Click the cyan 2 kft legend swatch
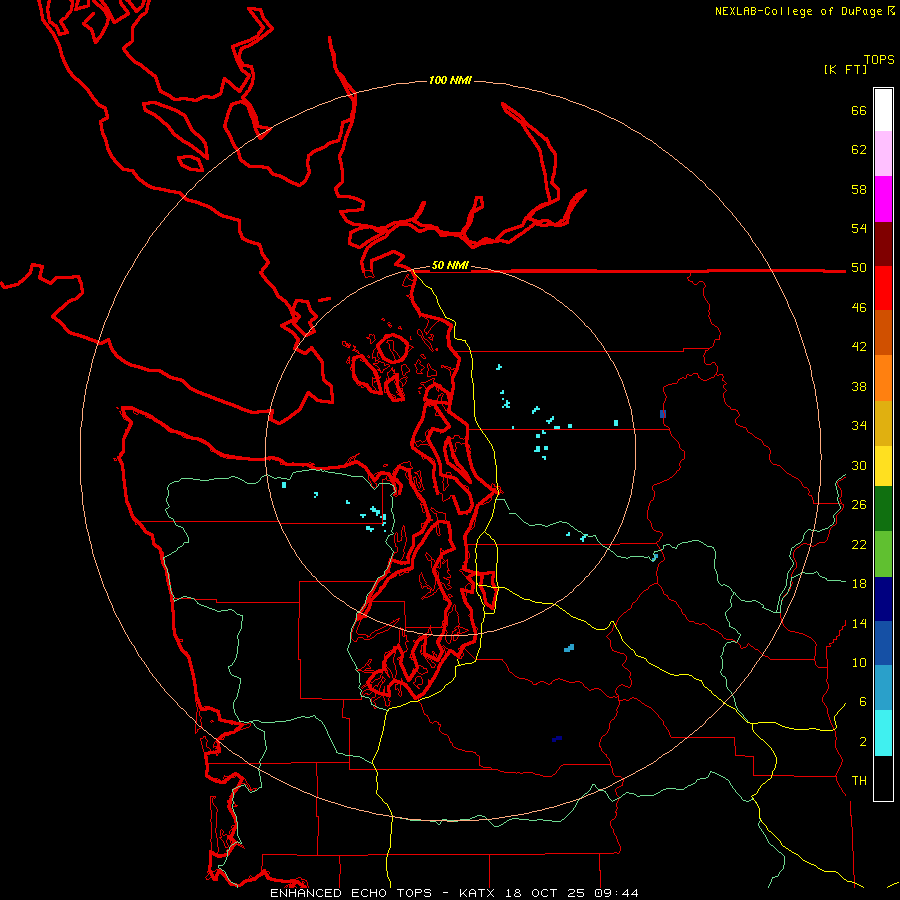This screenshot has height=900, width=900. click(x=883, y=733)
